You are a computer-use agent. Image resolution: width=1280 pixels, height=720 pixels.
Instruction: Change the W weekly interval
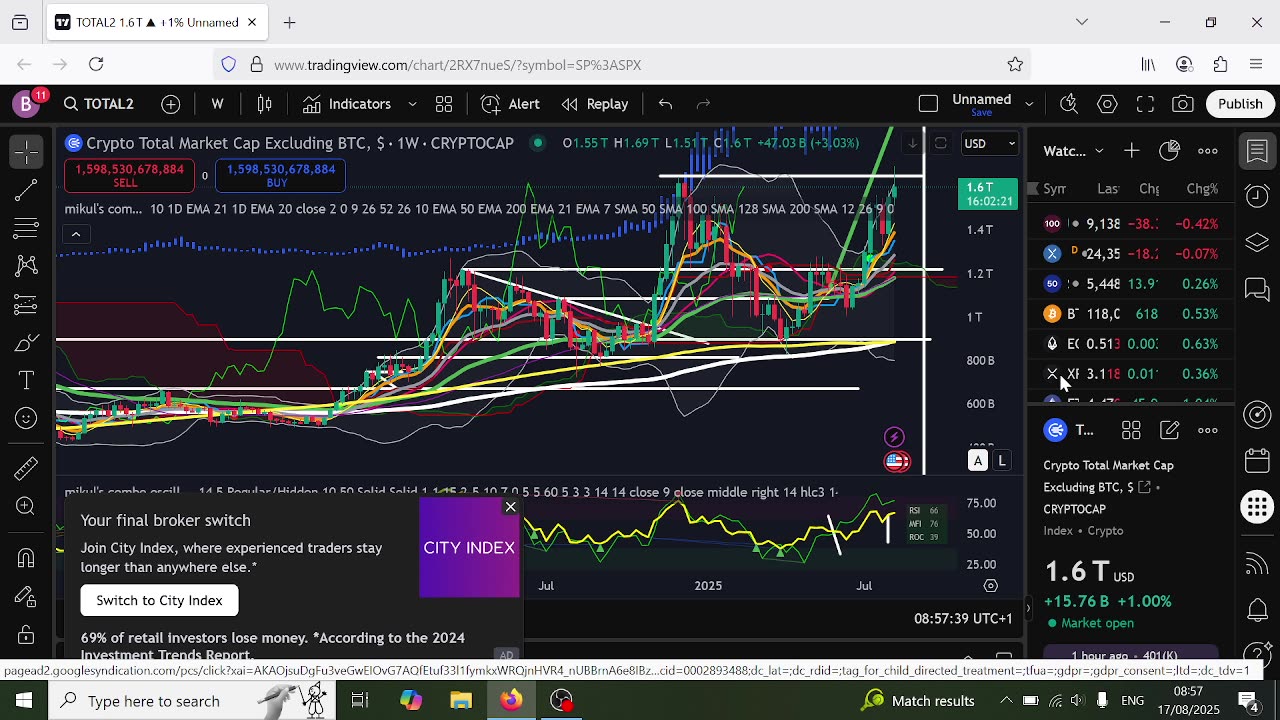pyautogui.click(x=217, y=104)
